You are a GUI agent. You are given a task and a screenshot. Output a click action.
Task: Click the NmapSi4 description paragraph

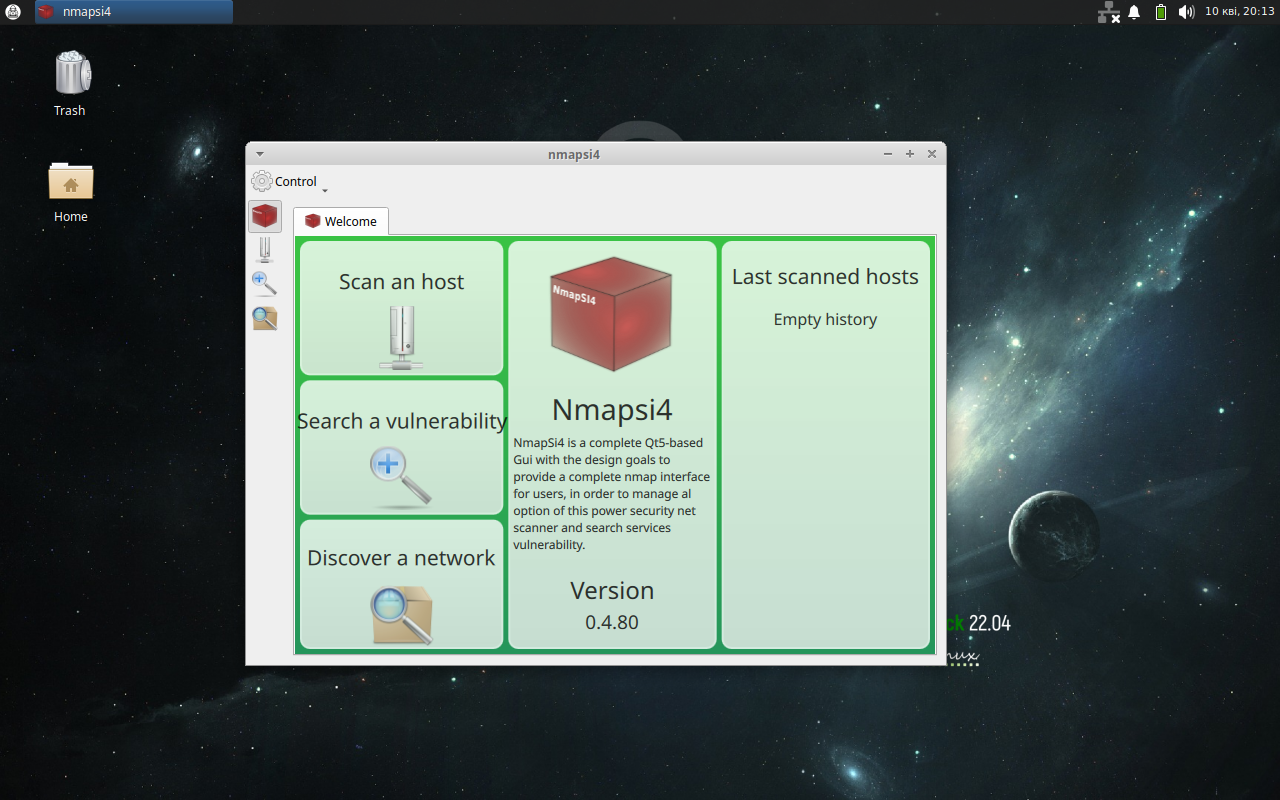(x=612, y=494)
